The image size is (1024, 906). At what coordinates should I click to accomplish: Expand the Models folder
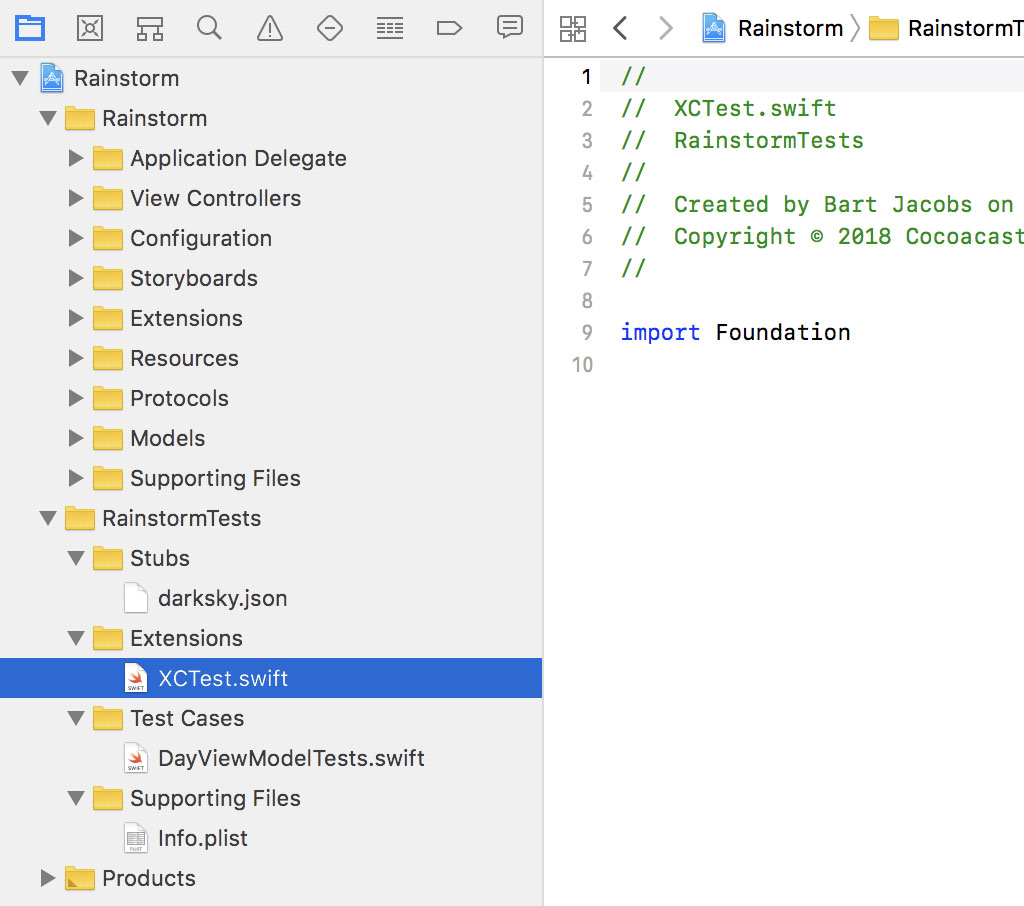[77, 438]
